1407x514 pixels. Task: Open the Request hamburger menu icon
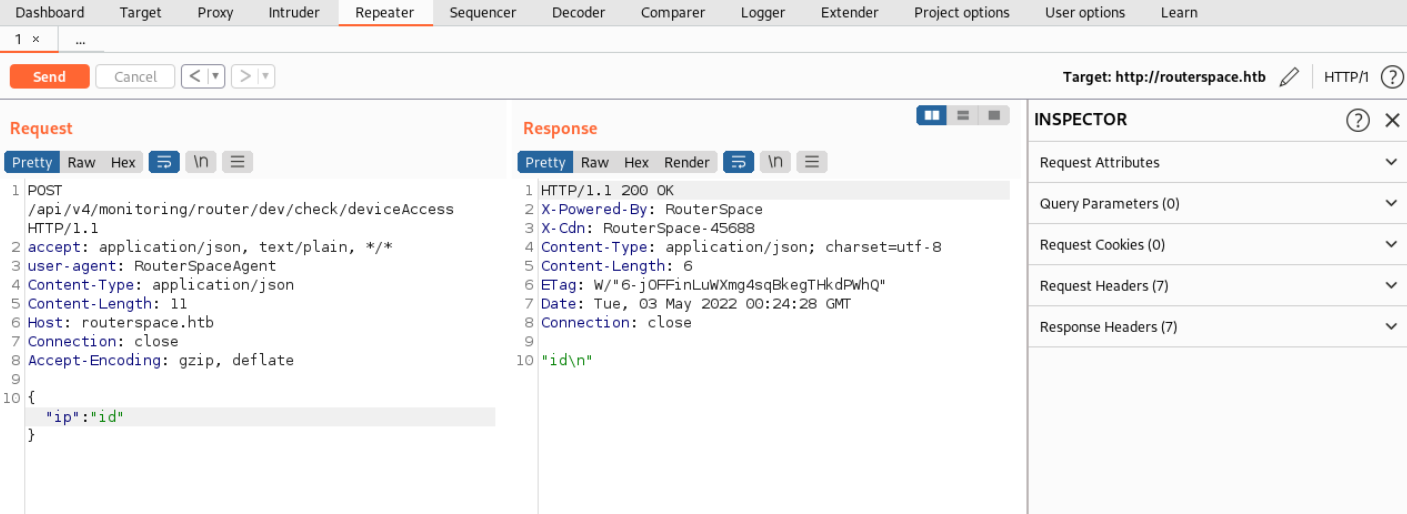coord(237,162)
